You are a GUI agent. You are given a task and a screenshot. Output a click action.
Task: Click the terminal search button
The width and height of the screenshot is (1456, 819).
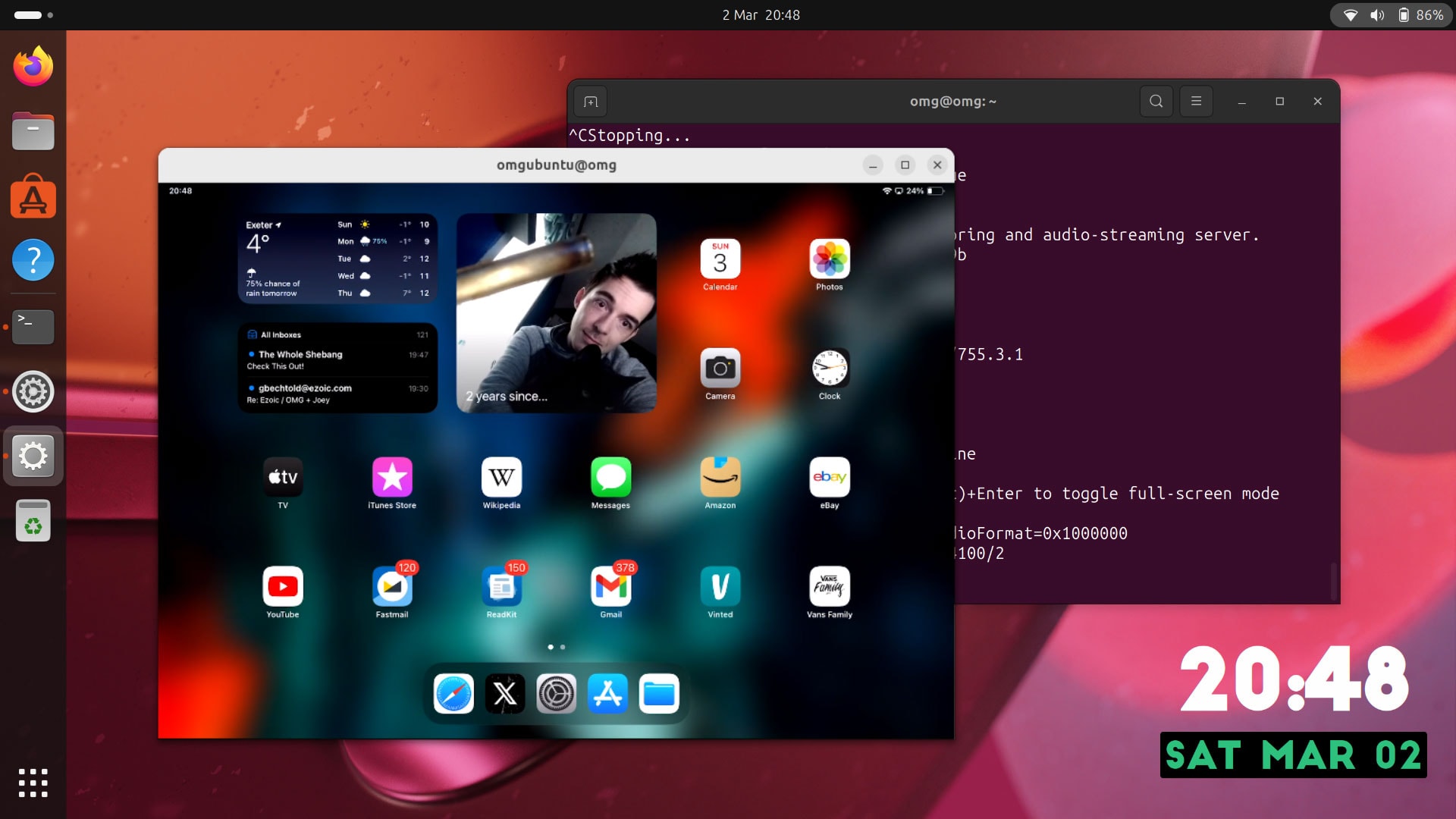tap(1156, 101)
